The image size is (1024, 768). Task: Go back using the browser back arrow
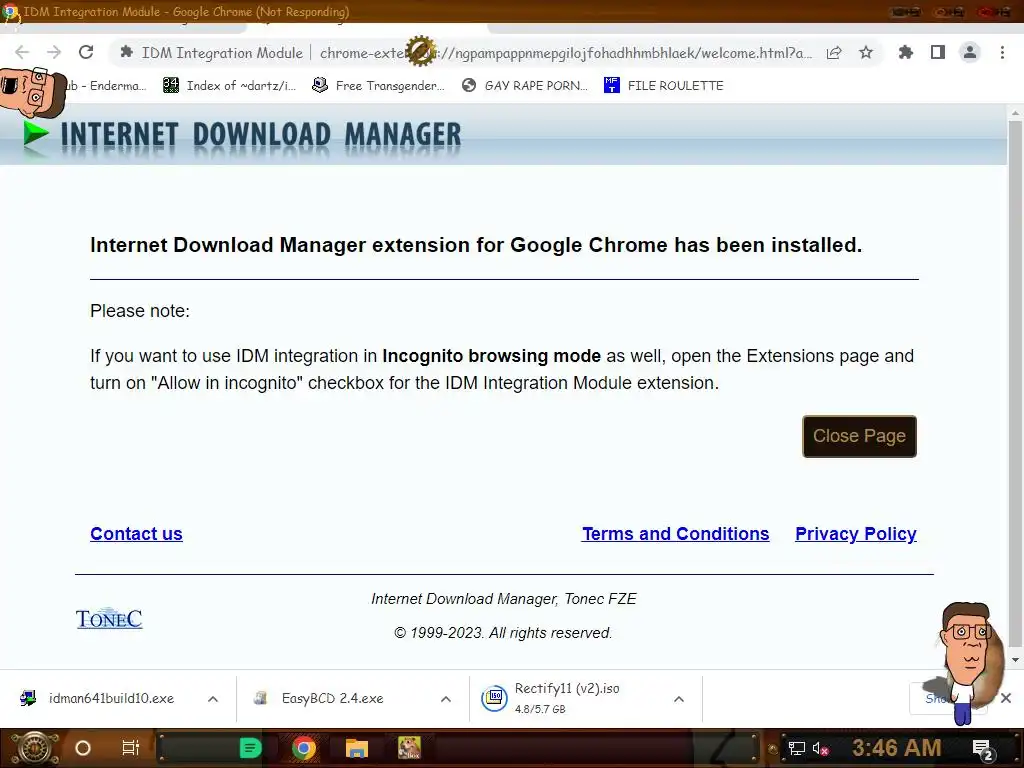[x=22, y=52]
